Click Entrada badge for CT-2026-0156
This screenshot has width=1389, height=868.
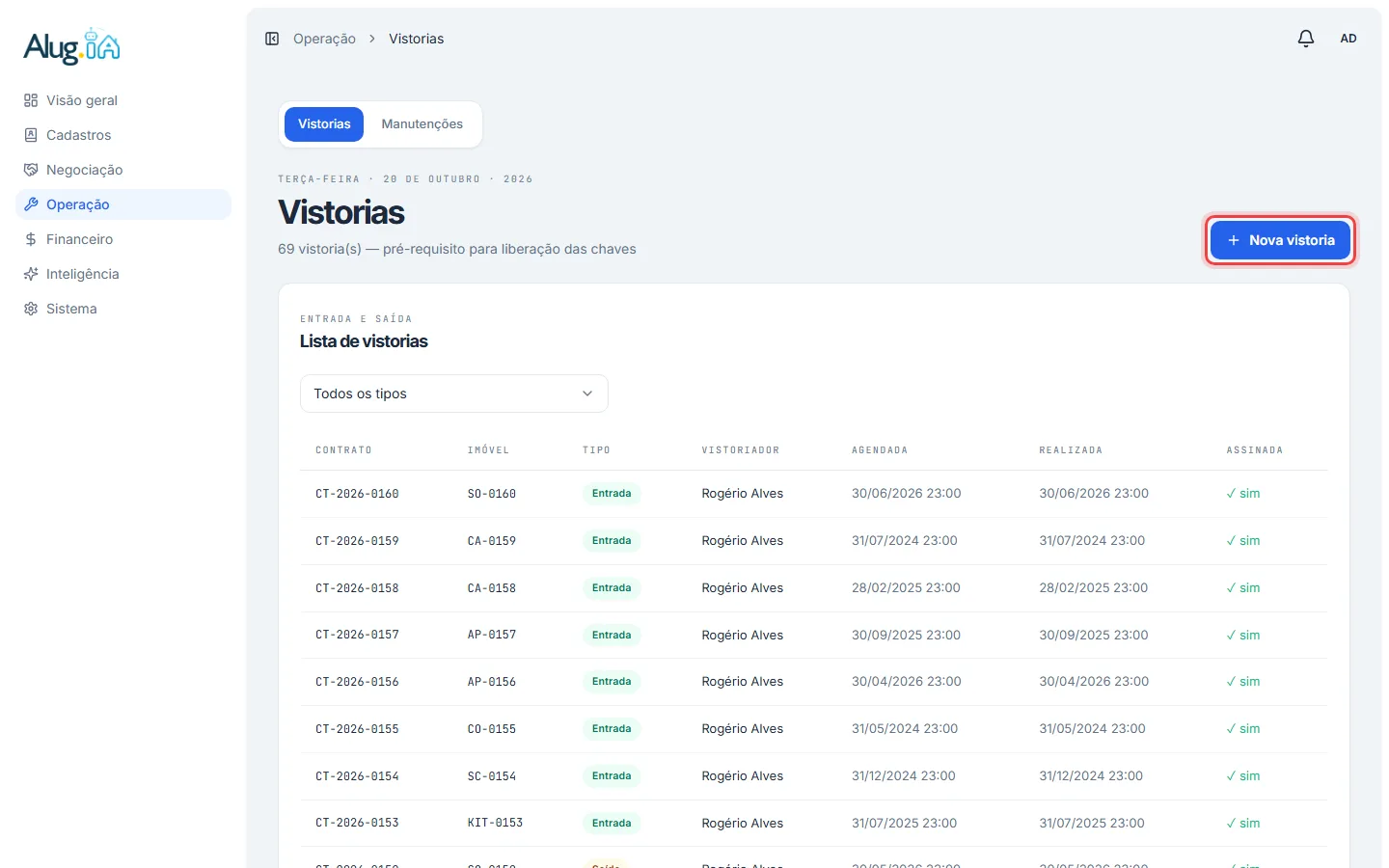(612, 682)
